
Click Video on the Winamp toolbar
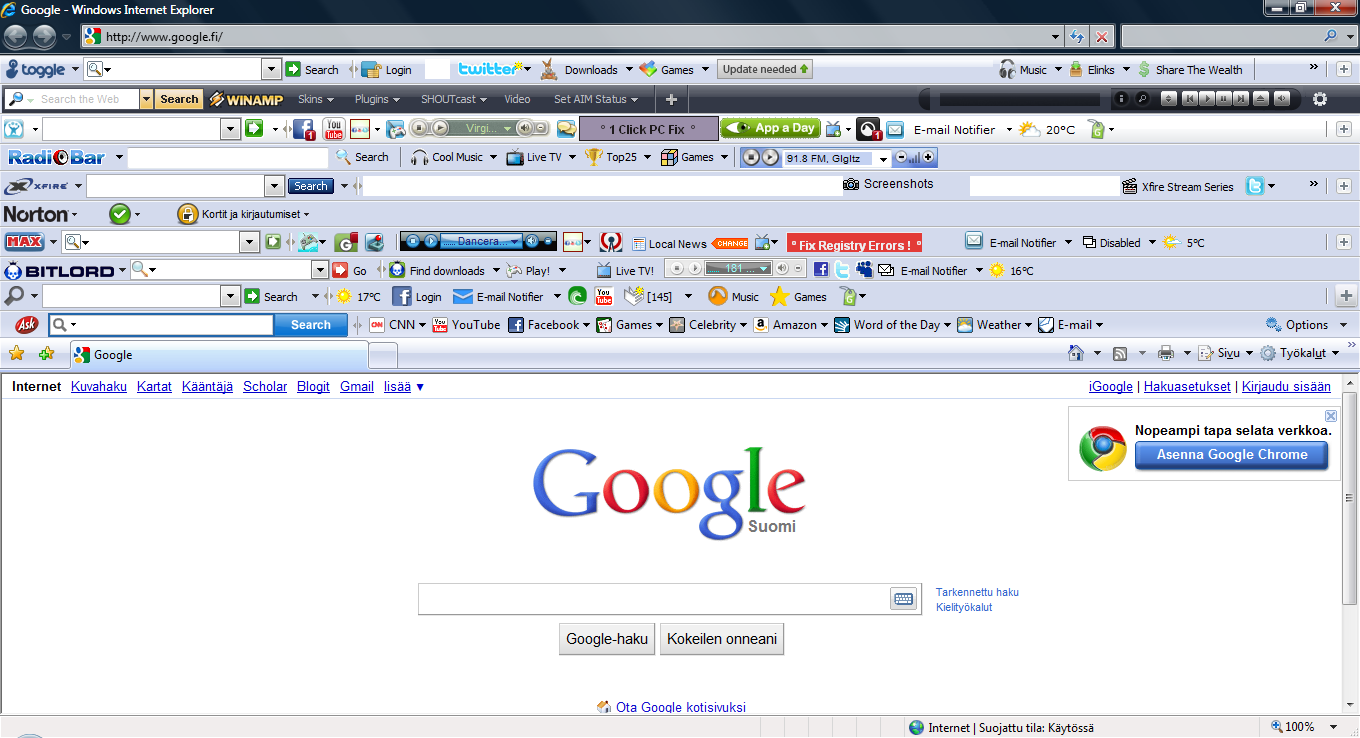point(517,99)
